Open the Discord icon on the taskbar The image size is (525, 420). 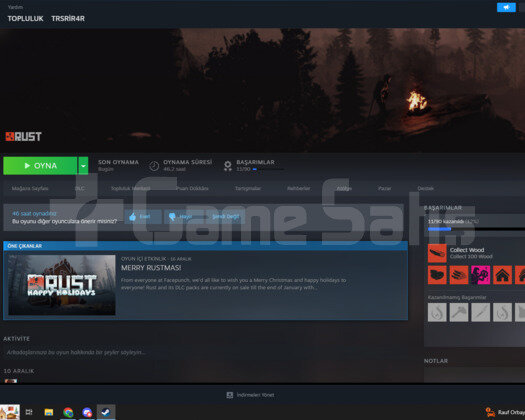tap(87, 412)
